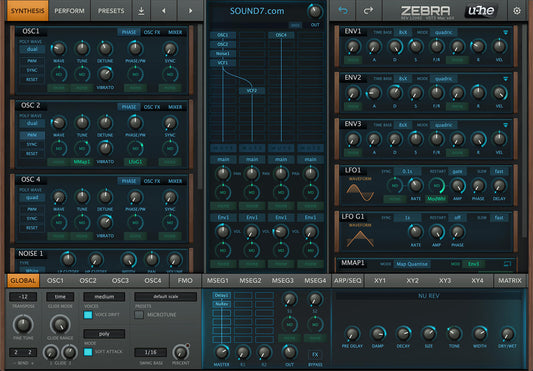Click OSC1 OSC FX button
The width and height of the screenshot is (533, 371).
click(x=152, y=32)
